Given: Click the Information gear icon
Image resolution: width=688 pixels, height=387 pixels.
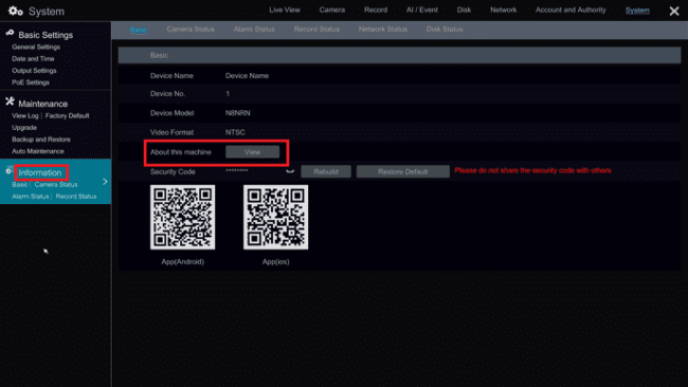Looking at the screenshot, I should (8, 171).
